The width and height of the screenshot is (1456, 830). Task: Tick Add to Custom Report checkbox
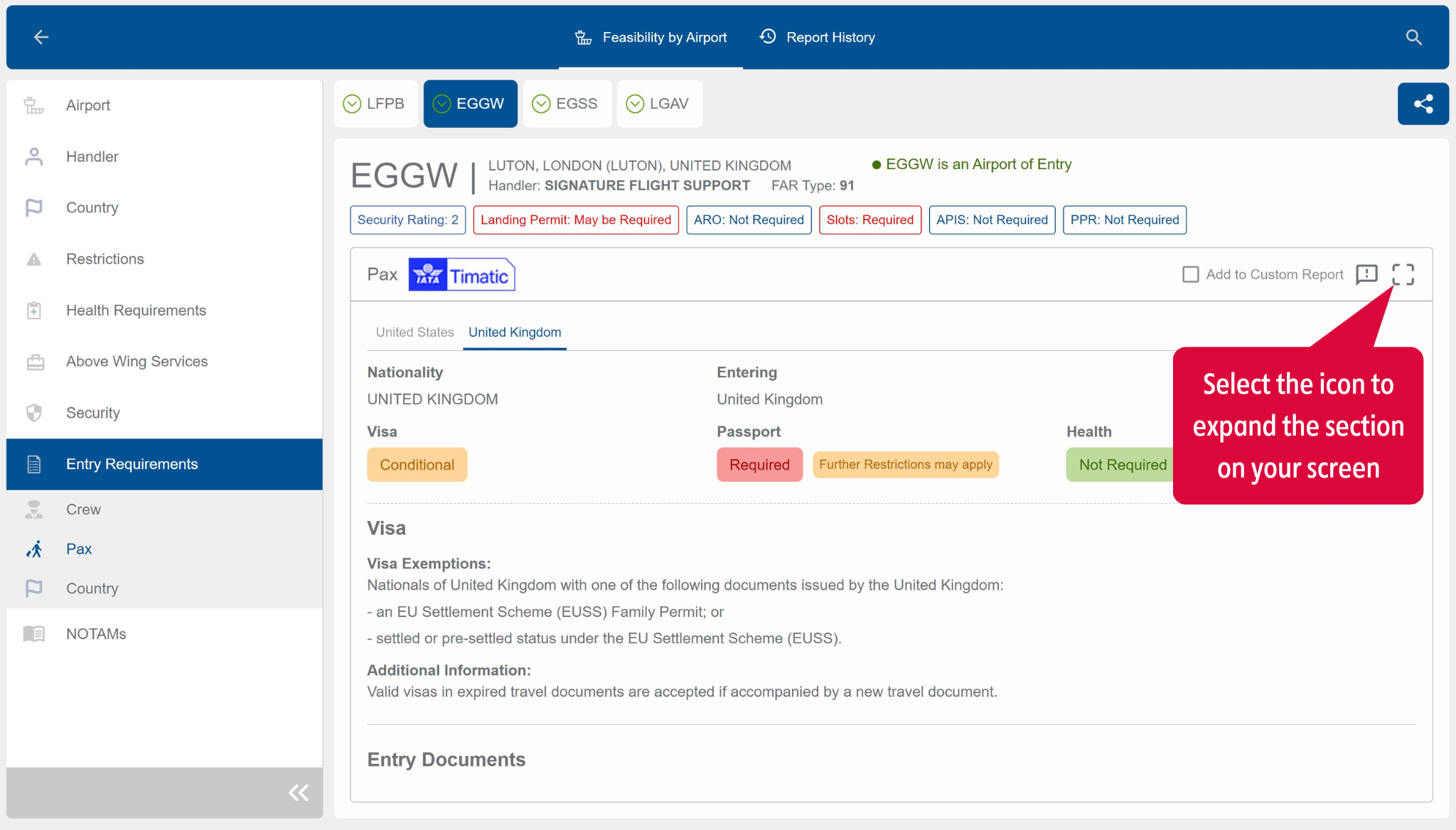pos(1190,274)
